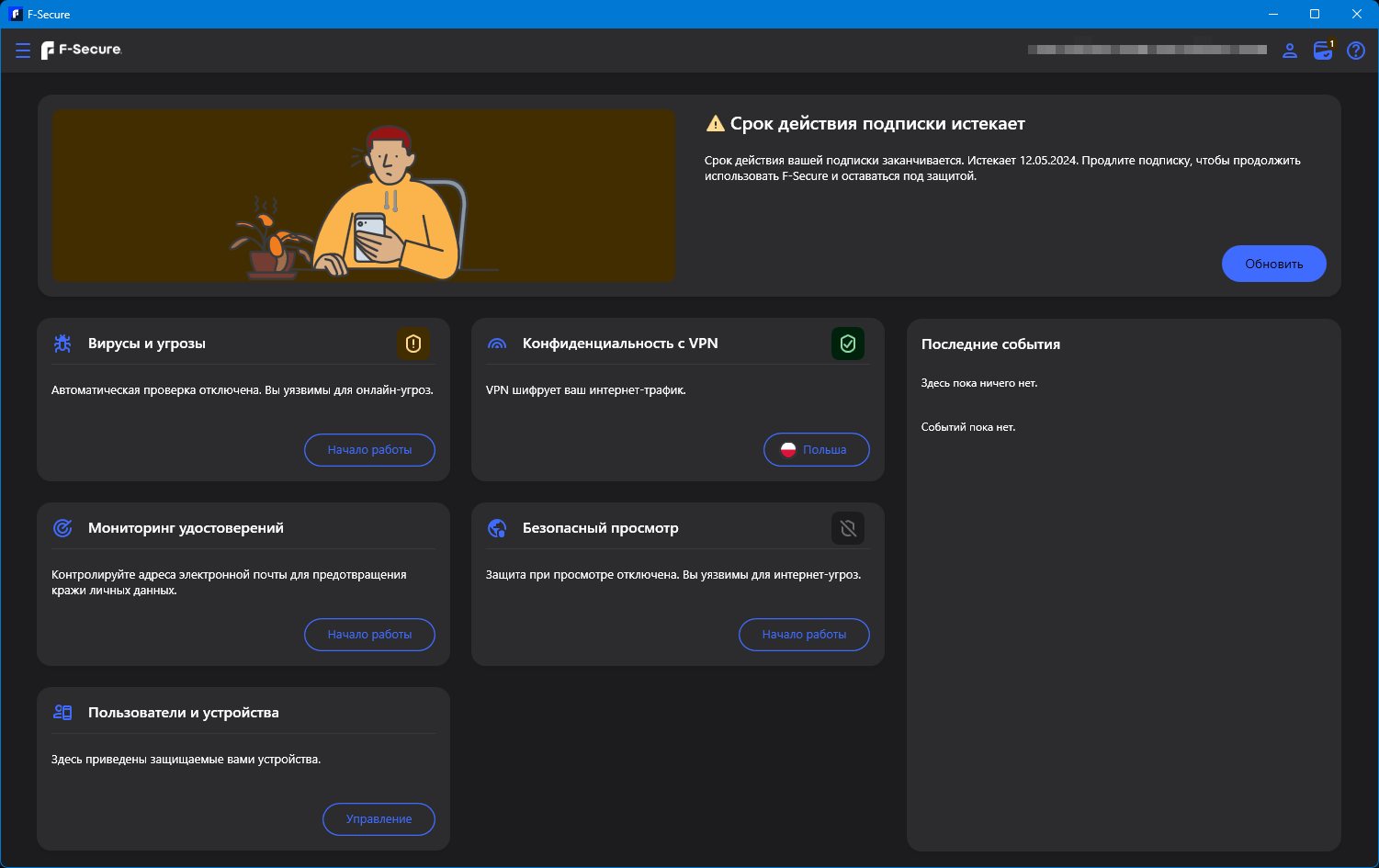The height and width of the screenshot is (868, 1379).
Task: Open the Конфиденциальность с VPN card title
Action: point(620,344)
